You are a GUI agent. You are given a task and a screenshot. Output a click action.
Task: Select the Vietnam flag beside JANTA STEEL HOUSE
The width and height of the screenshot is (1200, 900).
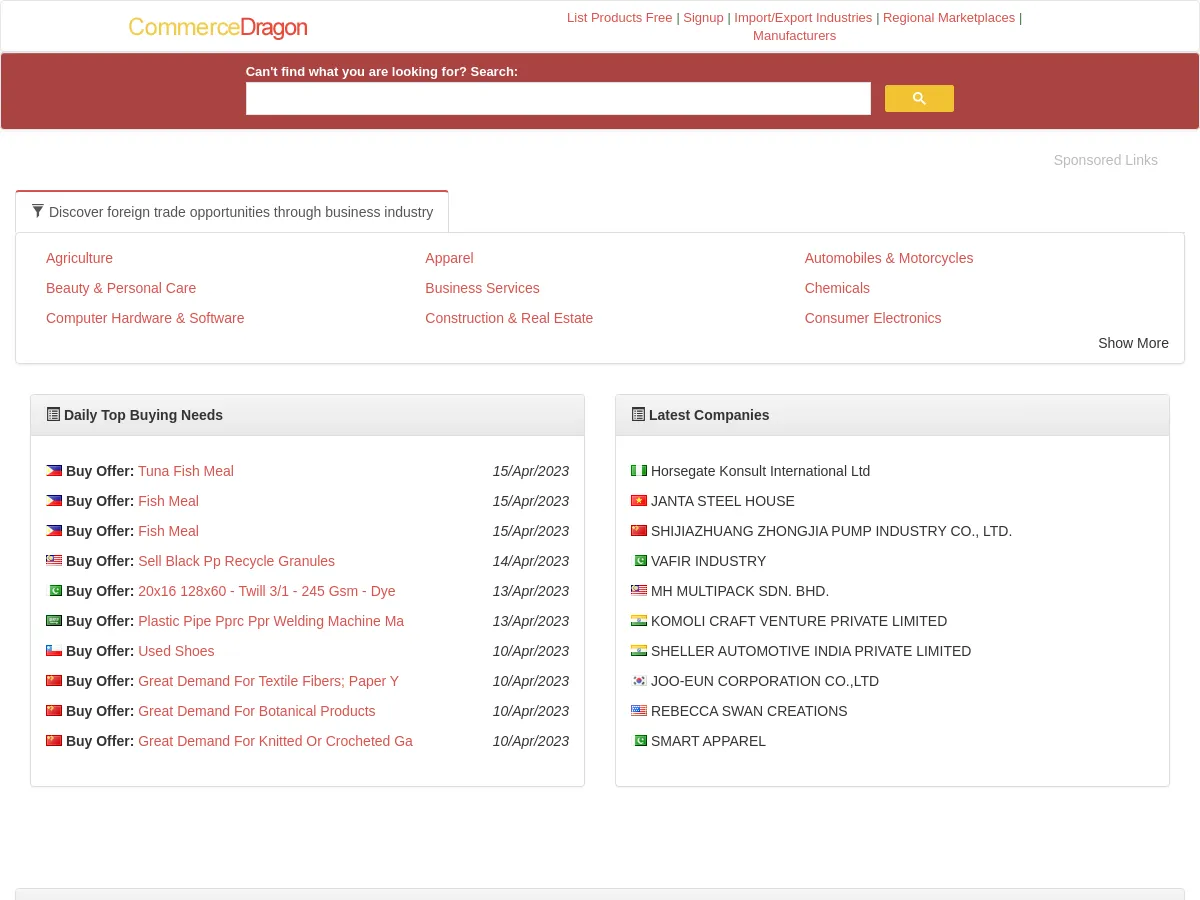[639, 500]
